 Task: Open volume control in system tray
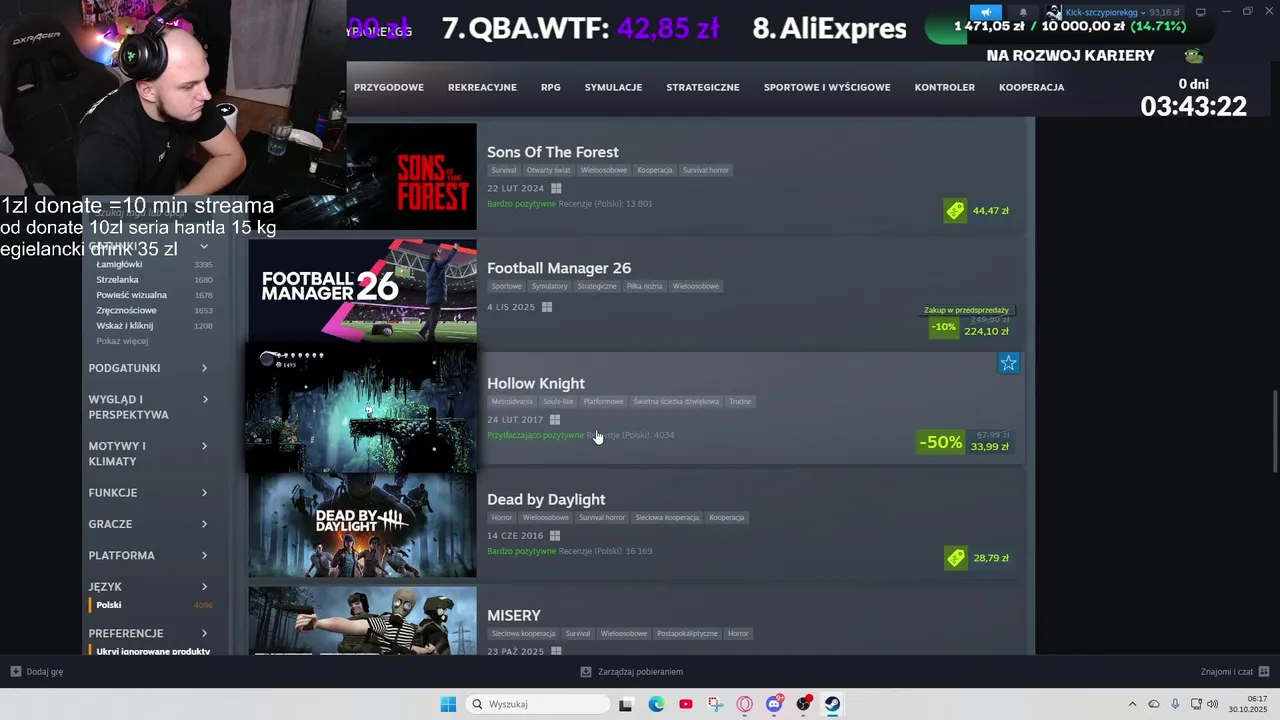(1212, 704)
